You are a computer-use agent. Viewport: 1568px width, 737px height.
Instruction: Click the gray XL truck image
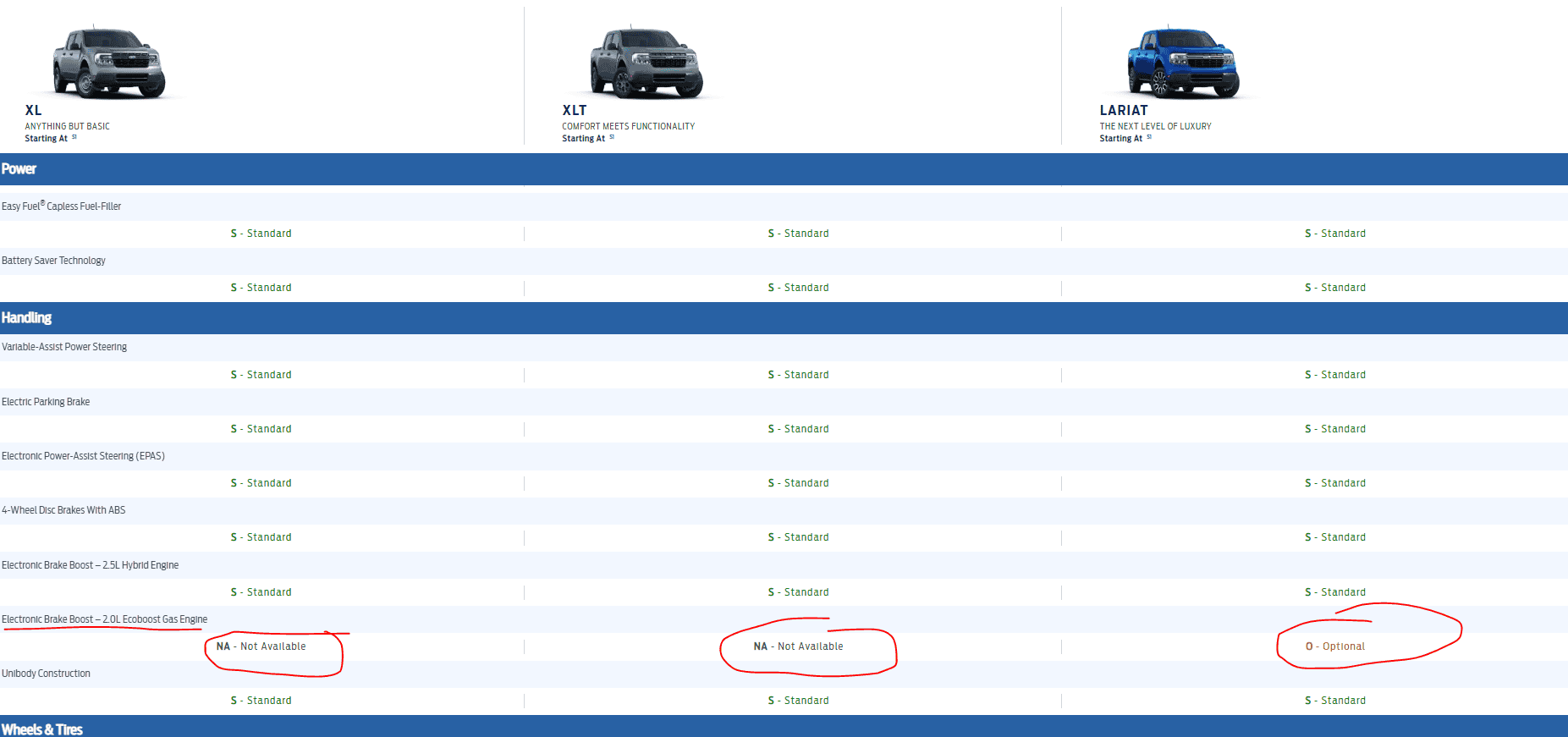tap(109, 62)
